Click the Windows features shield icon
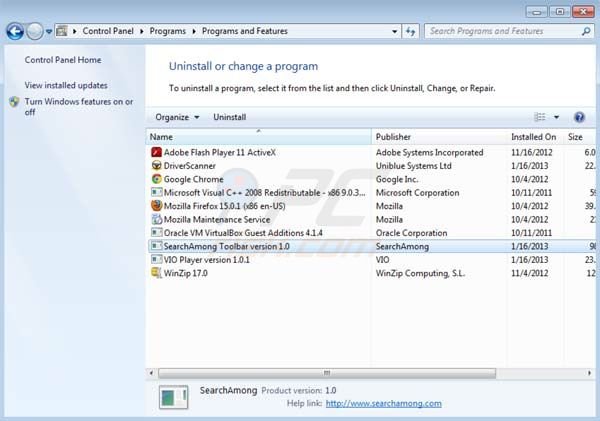Image resolution: width=600 pixels, height=421 pixels. coord(13,102)
